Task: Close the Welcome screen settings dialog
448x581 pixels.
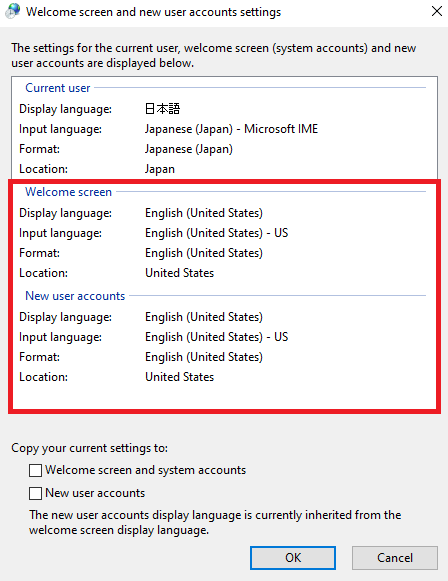Action: (x=437, y=11)
